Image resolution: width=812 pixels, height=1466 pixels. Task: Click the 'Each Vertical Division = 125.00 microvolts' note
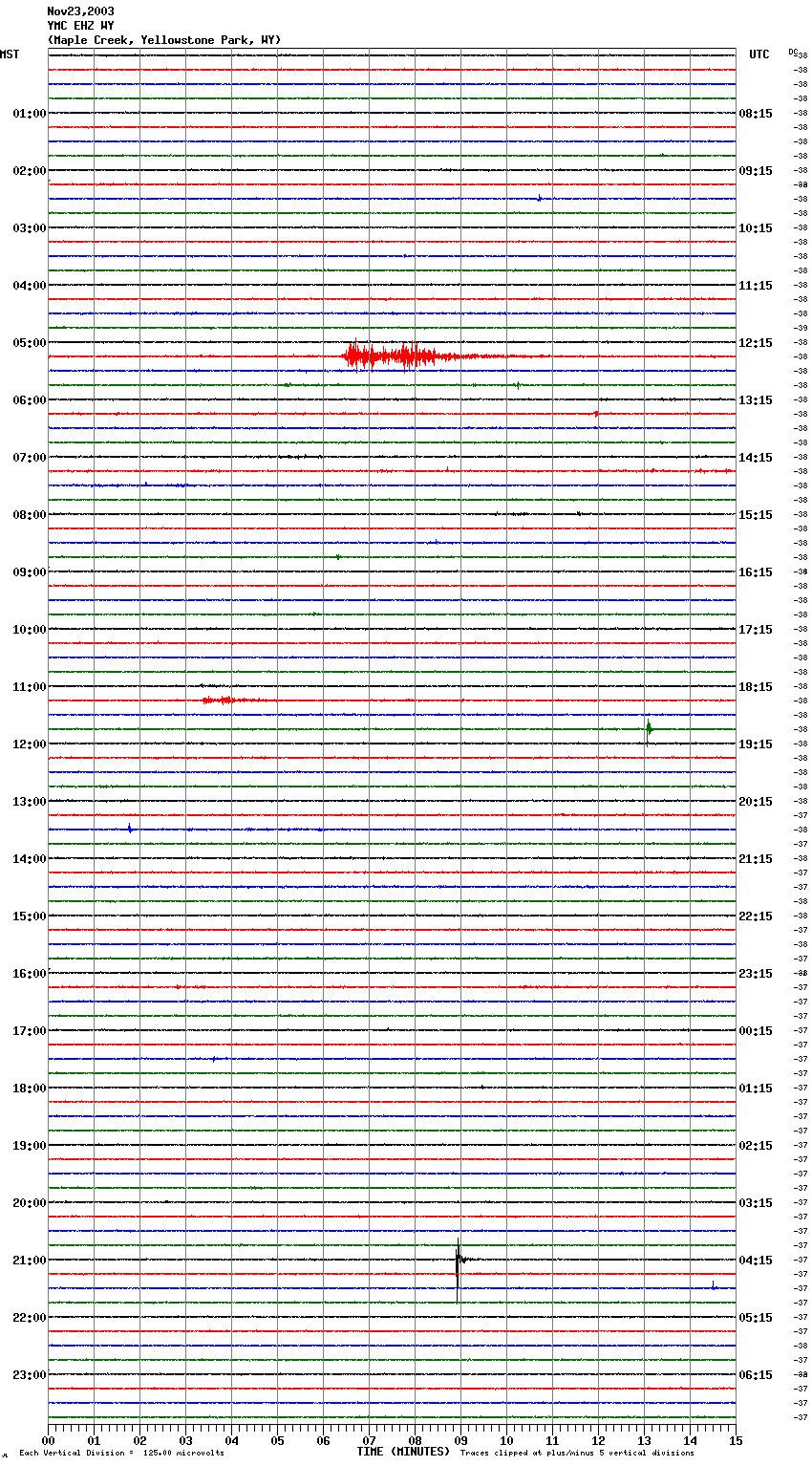[x=122, y=1454]
